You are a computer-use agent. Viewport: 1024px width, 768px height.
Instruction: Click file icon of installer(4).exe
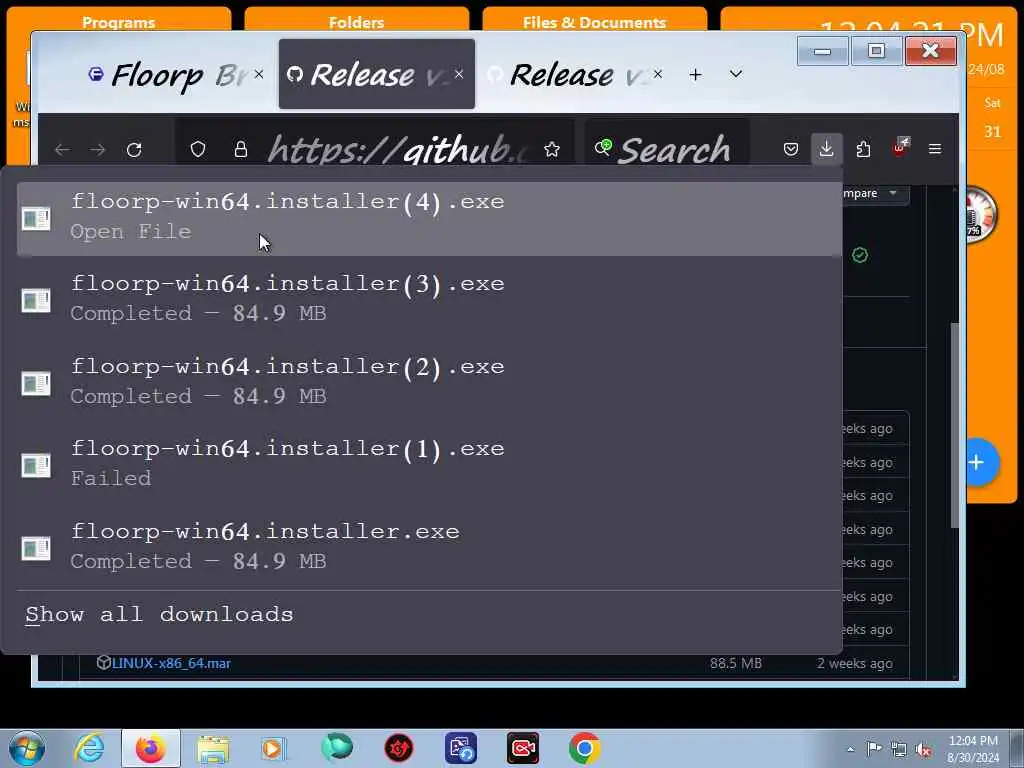click(36, 218)
